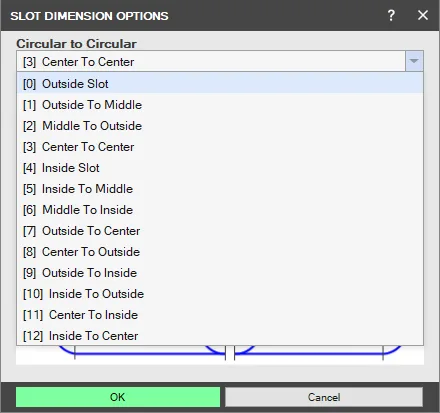Choose [1] Outside To Middle
The image size is (440, 413).
click(220, 105)
